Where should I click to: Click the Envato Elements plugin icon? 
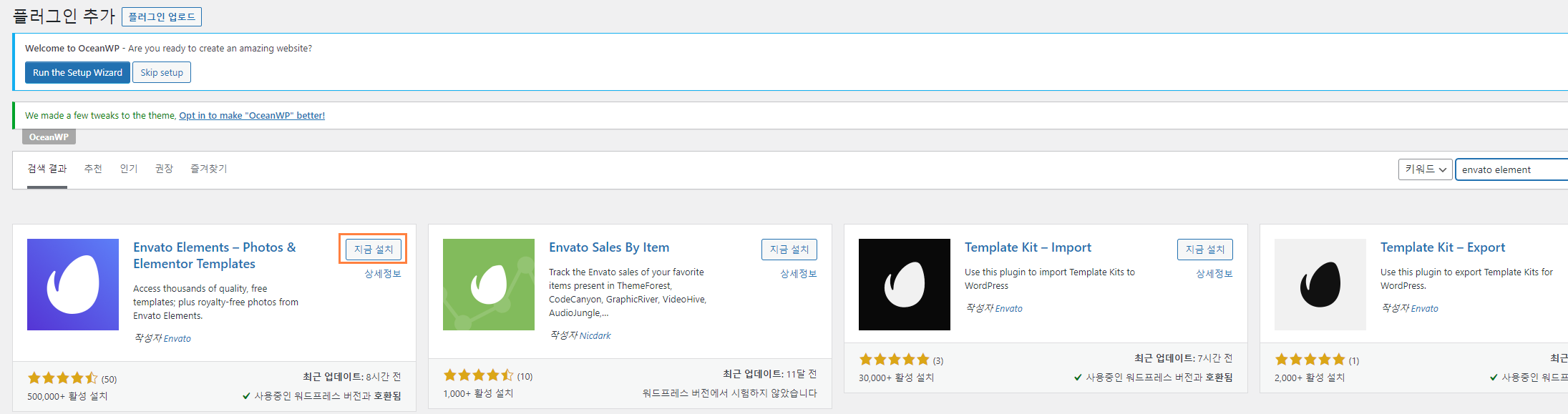[73, 285]
